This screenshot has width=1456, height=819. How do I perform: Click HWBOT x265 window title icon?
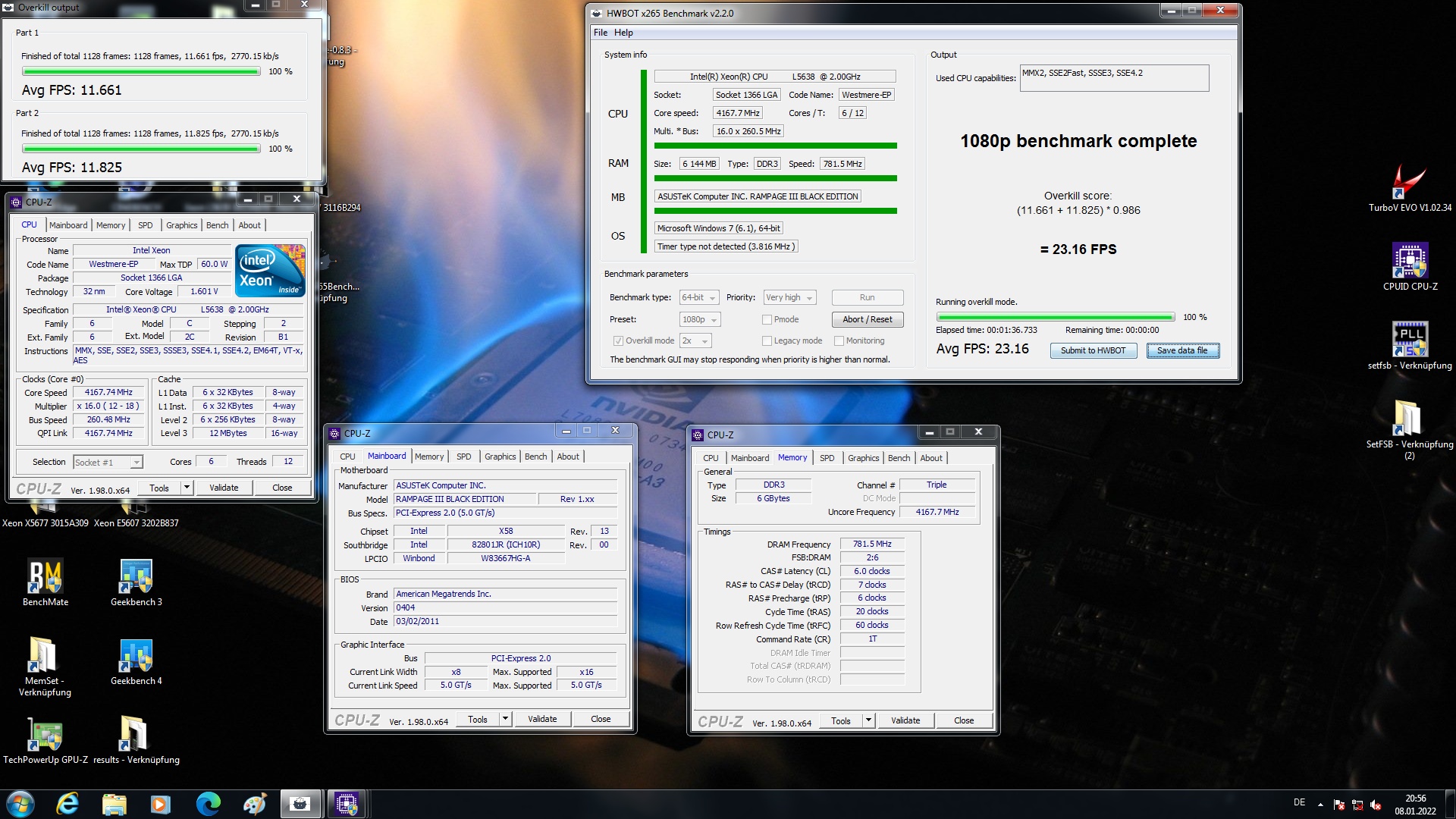[597, 14]
